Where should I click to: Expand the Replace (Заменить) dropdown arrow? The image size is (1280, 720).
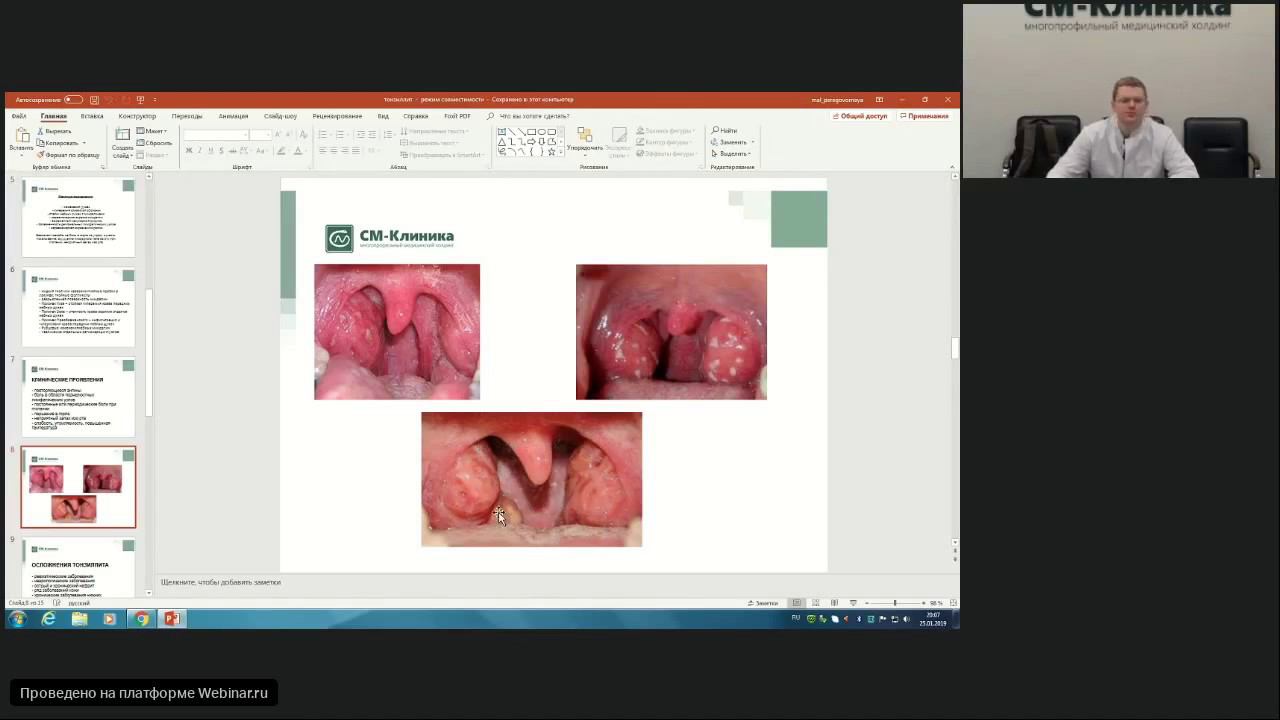click(751, 142)
